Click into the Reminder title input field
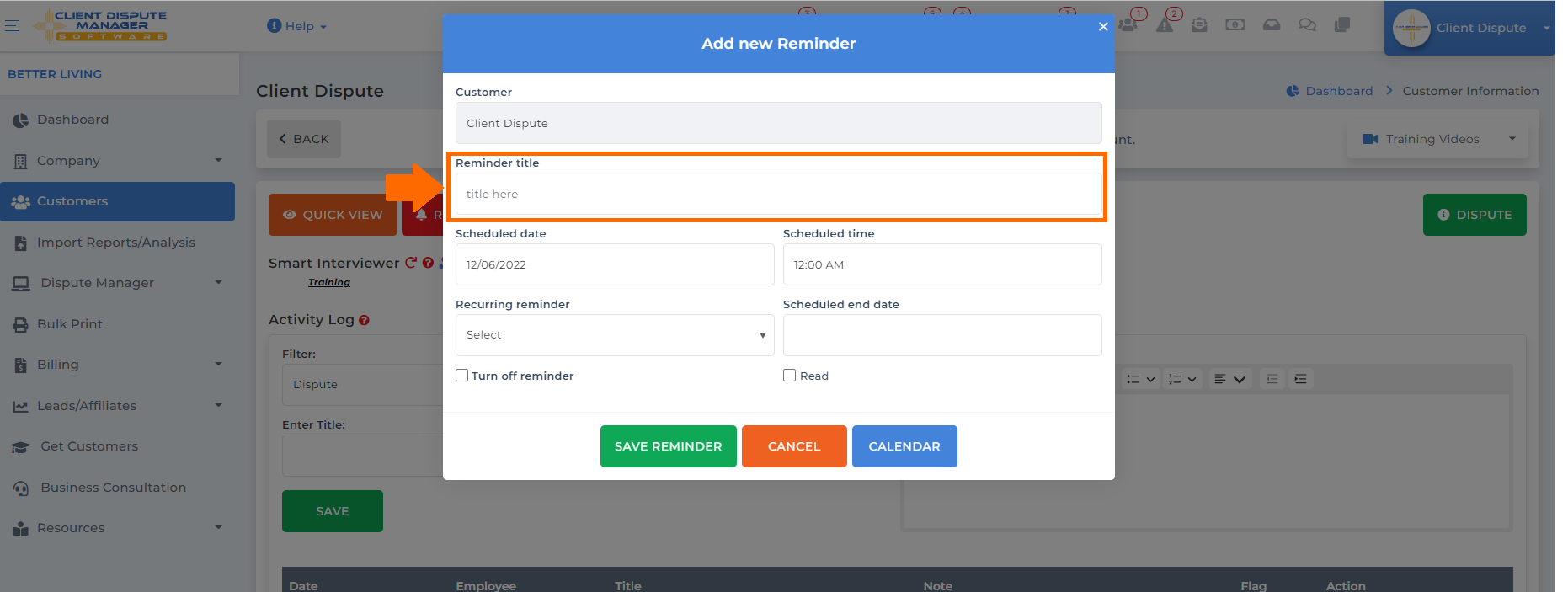1568x592 pixels. pyautogui.click(x=779, y=195)
